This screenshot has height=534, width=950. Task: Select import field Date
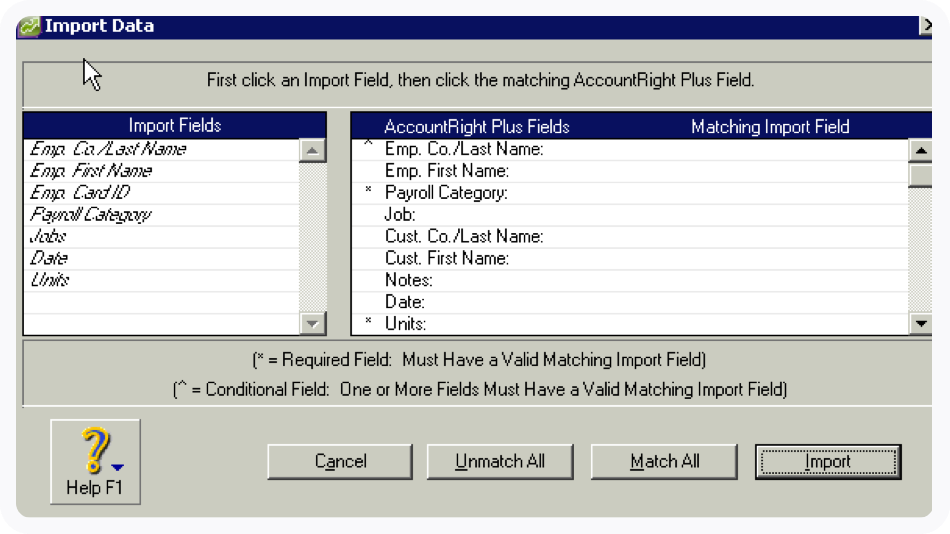click(x=162, y=258)
